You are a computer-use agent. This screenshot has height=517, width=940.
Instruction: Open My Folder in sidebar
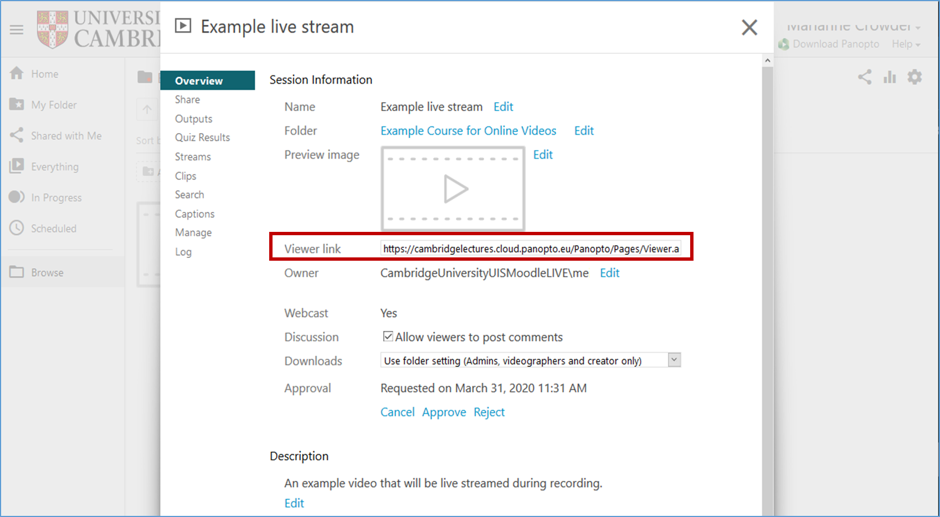click(x=54, y=105)
